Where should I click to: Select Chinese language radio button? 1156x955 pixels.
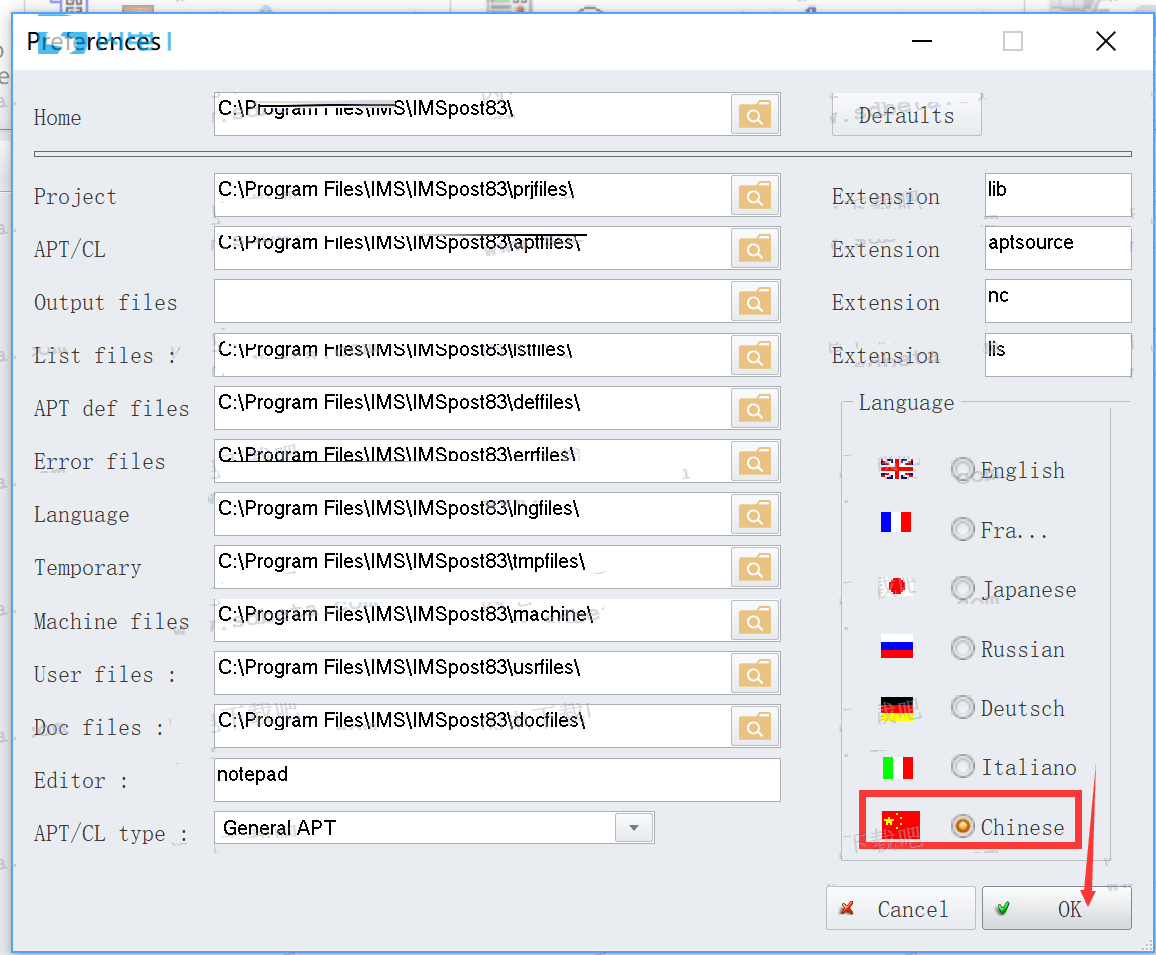963,826
